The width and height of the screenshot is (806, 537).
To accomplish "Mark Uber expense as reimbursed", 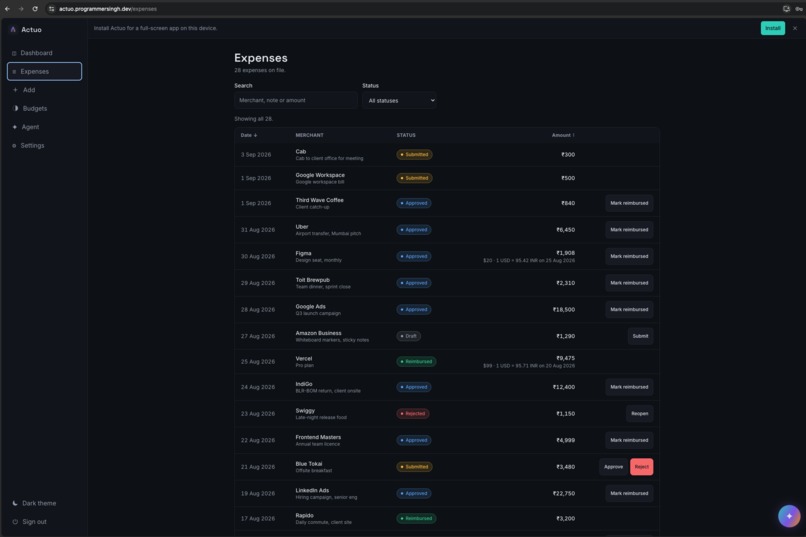I will 629,230.
